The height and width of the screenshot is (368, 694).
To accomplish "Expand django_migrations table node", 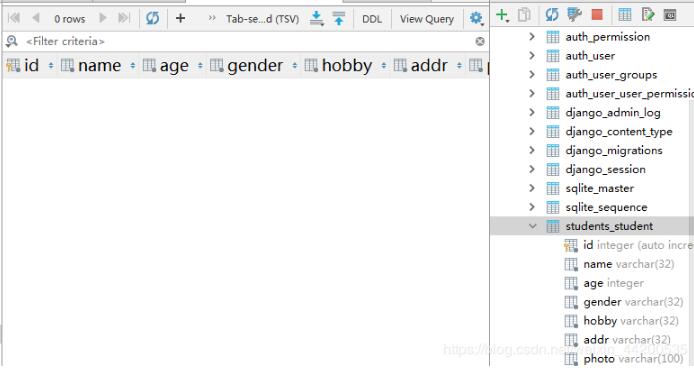I will 532,151.
